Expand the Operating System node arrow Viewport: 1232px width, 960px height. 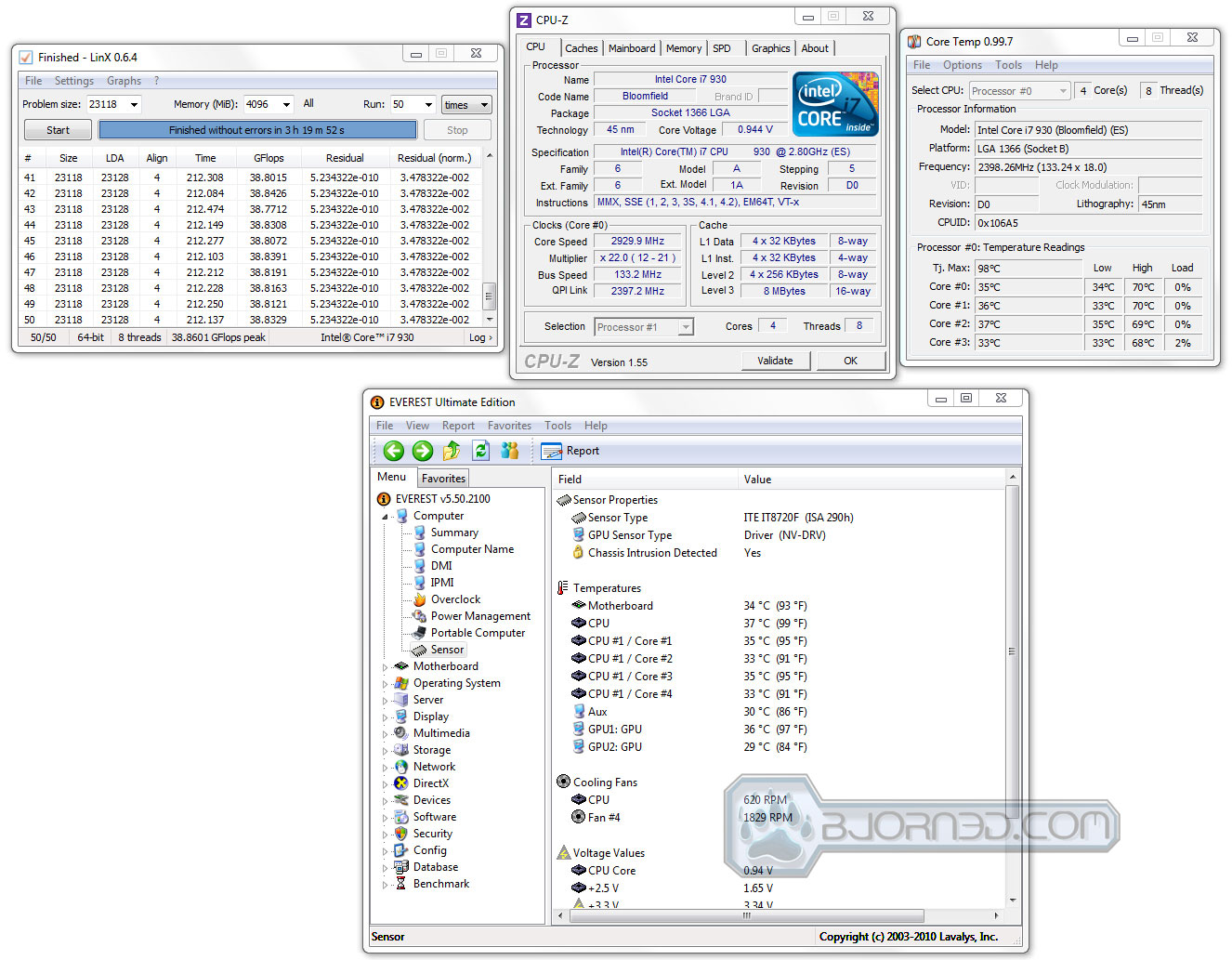point(386,684)
